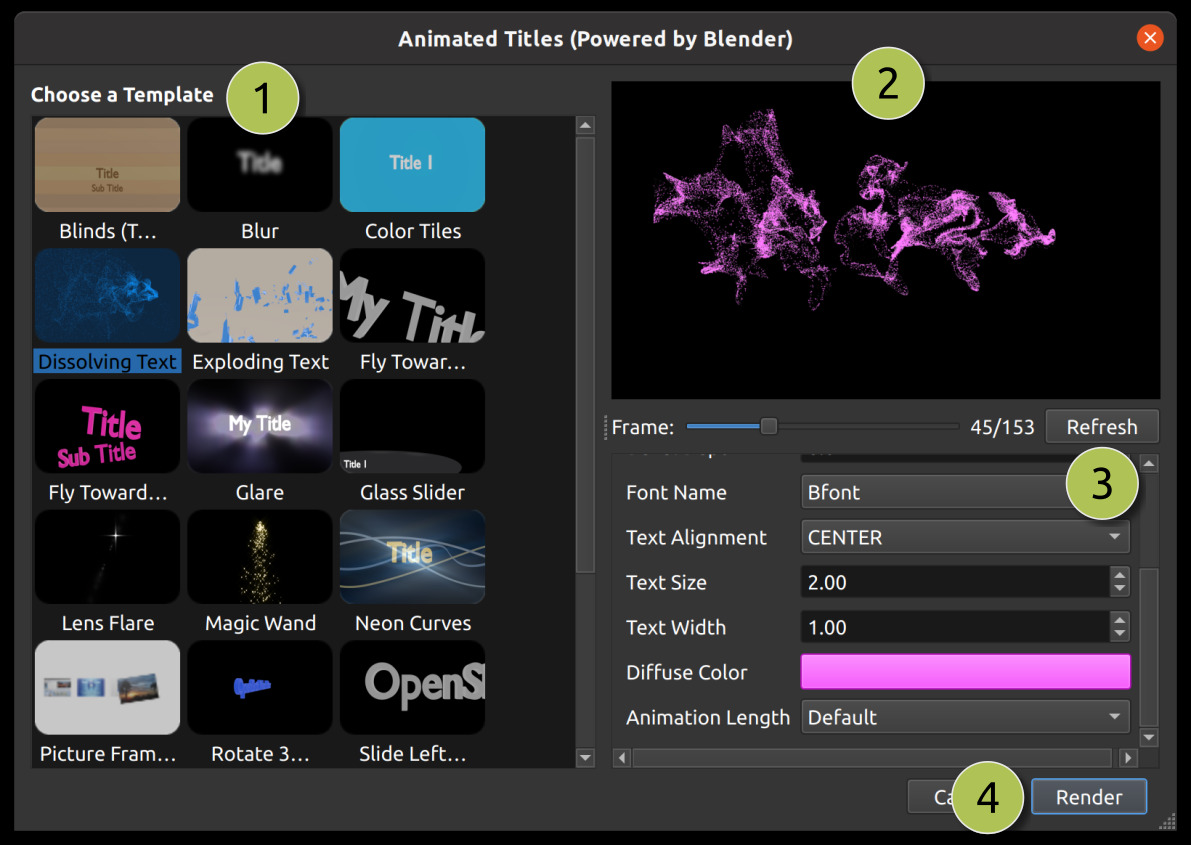Select the Fly Towards Camera template

[412, 295]
